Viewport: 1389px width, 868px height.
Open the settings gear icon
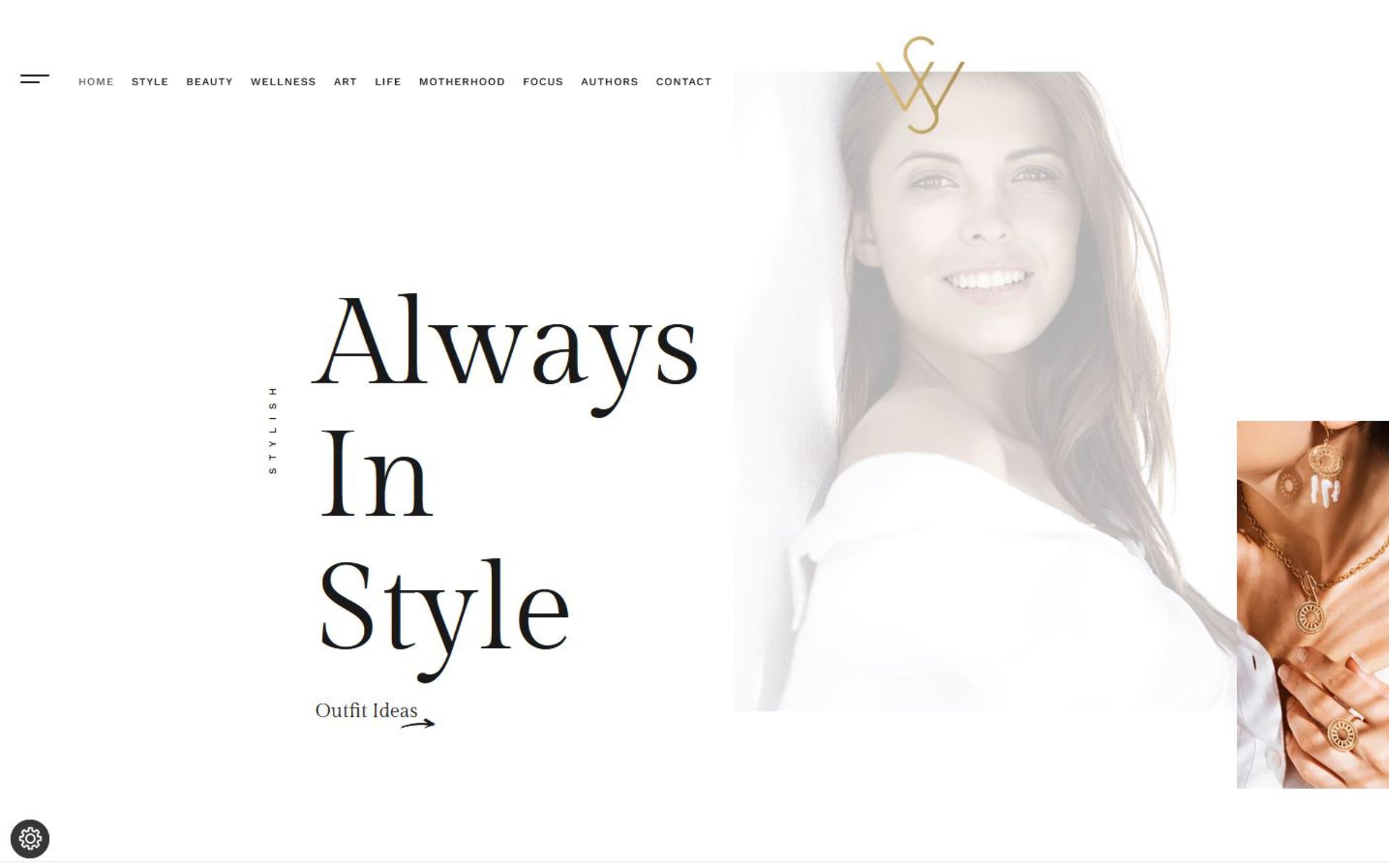click(x=30, y=839)
